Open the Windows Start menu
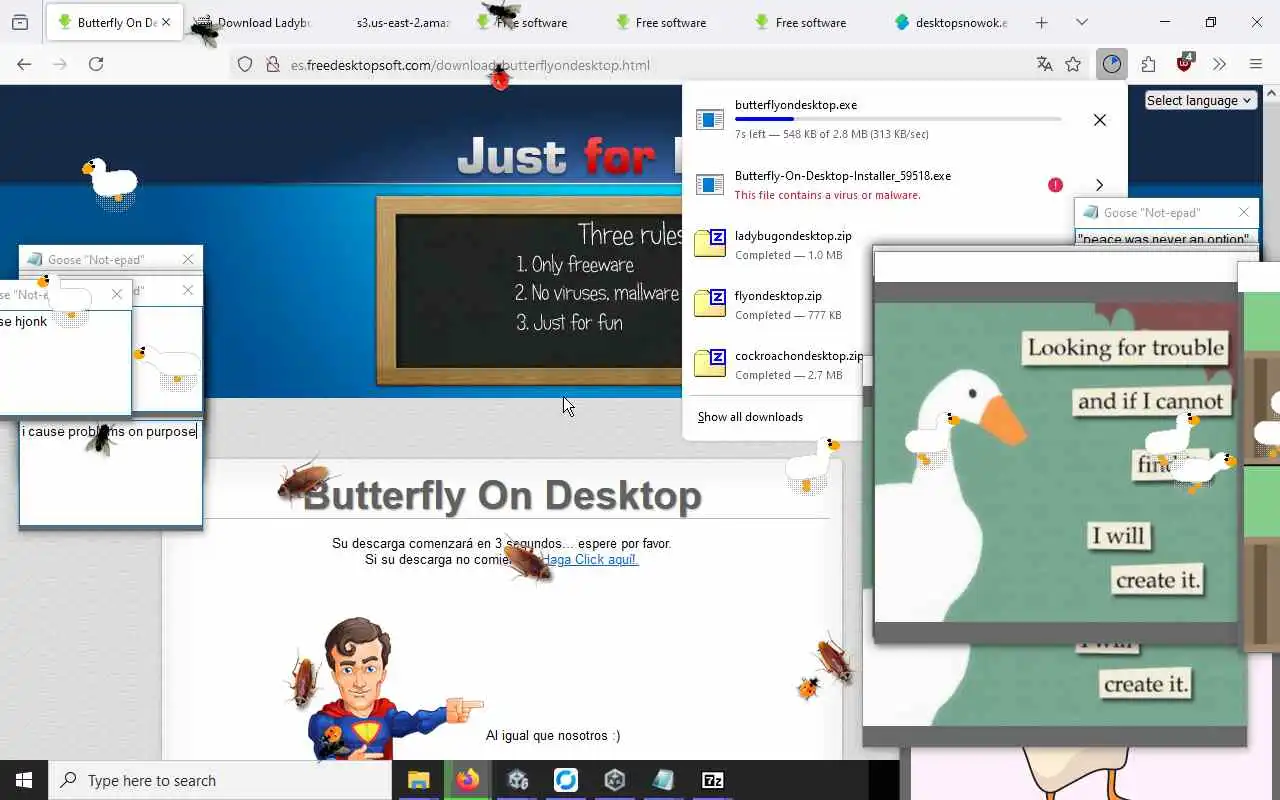Viewport: 1280px width, 800px height. click(x=24, y=780)
